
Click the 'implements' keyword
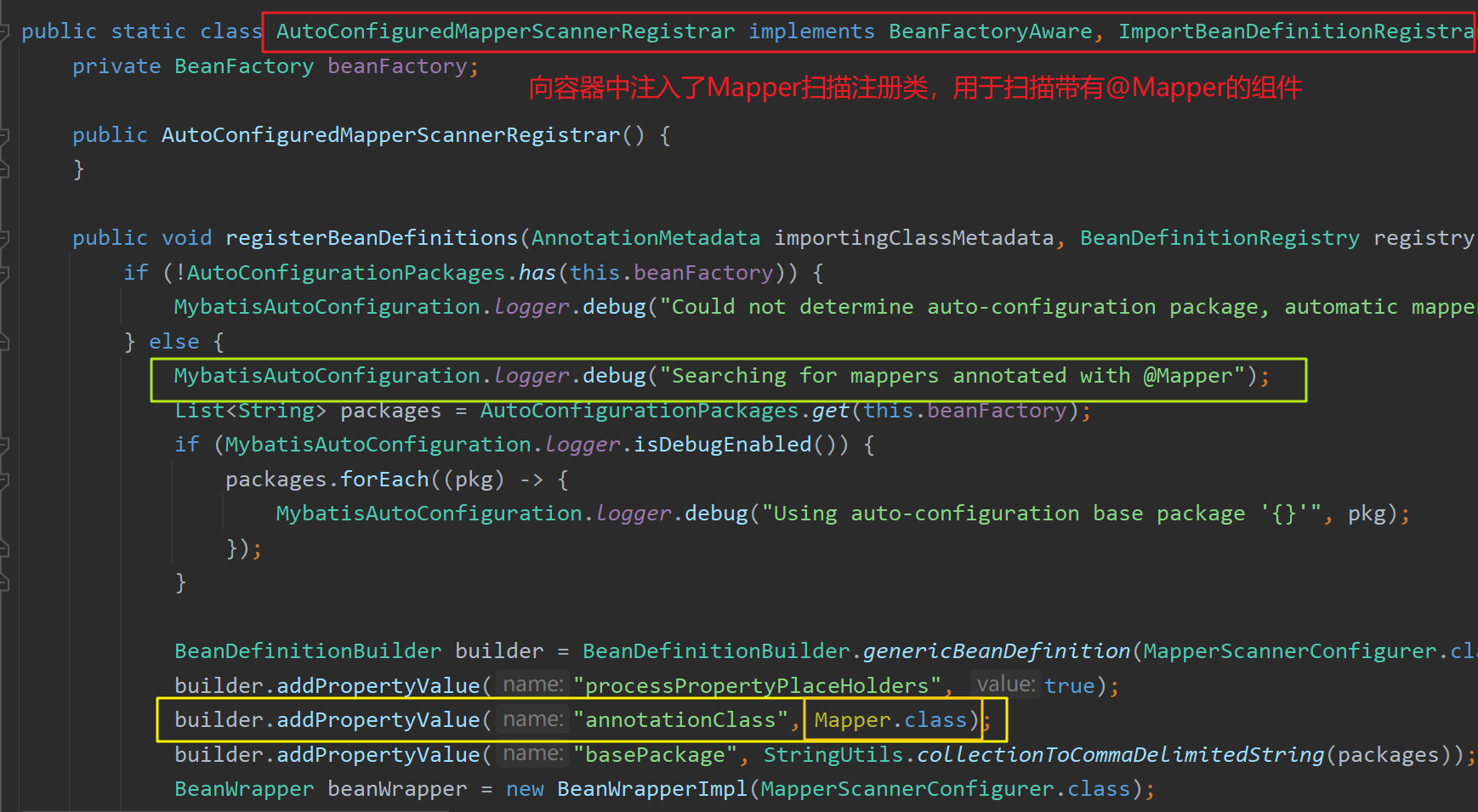(811, 31)
